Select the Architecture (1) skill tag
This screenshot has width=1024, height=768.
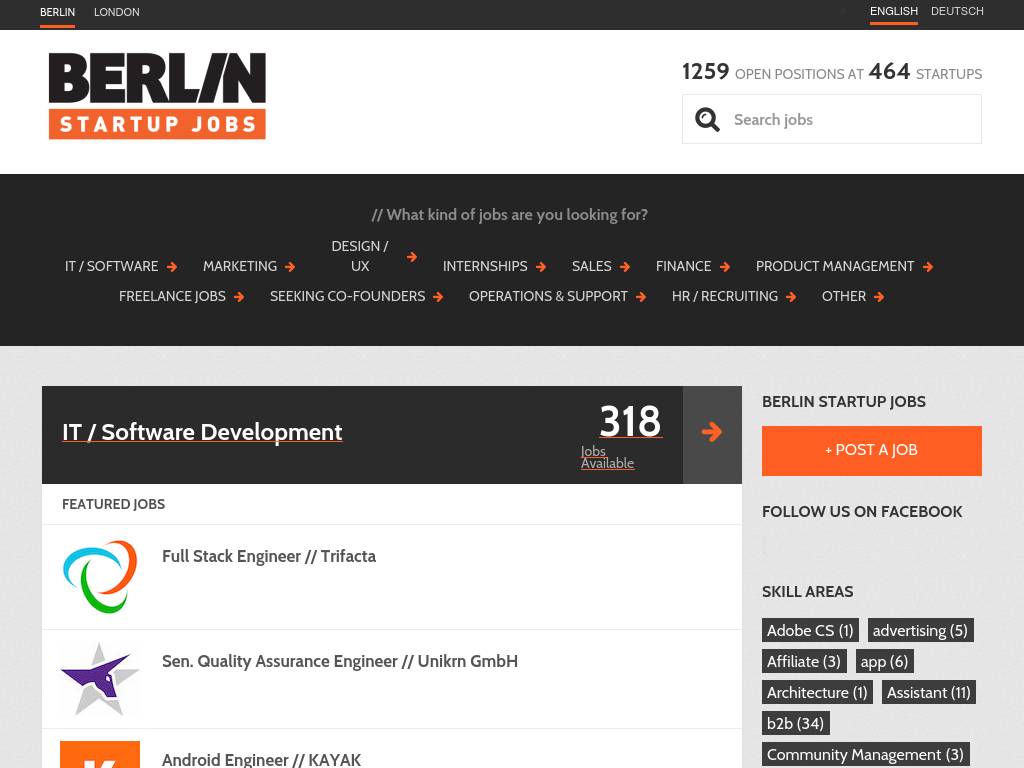coord(817,692)
